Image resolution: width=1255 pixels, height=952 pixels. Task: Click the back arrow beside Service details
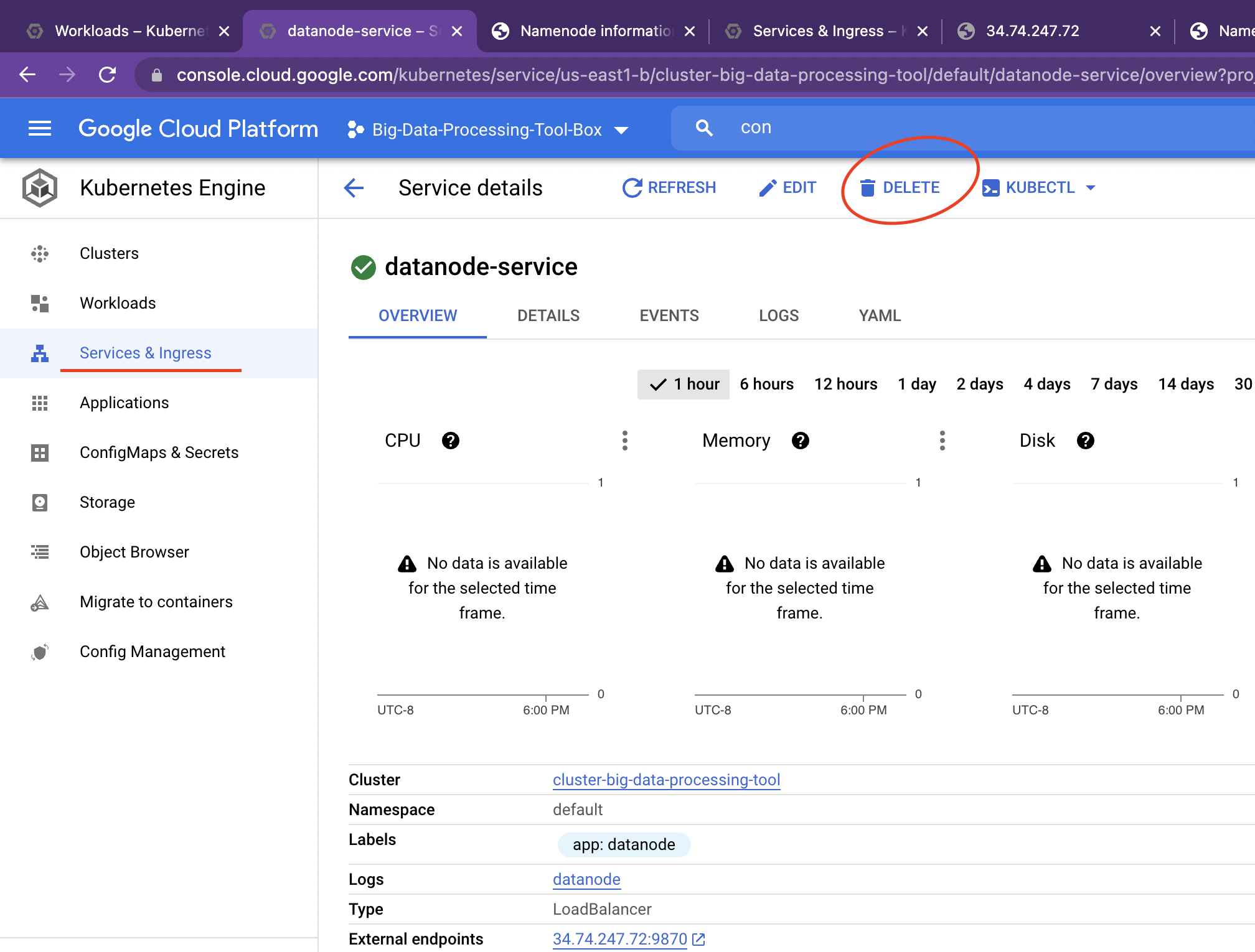(x=354, y=188)
